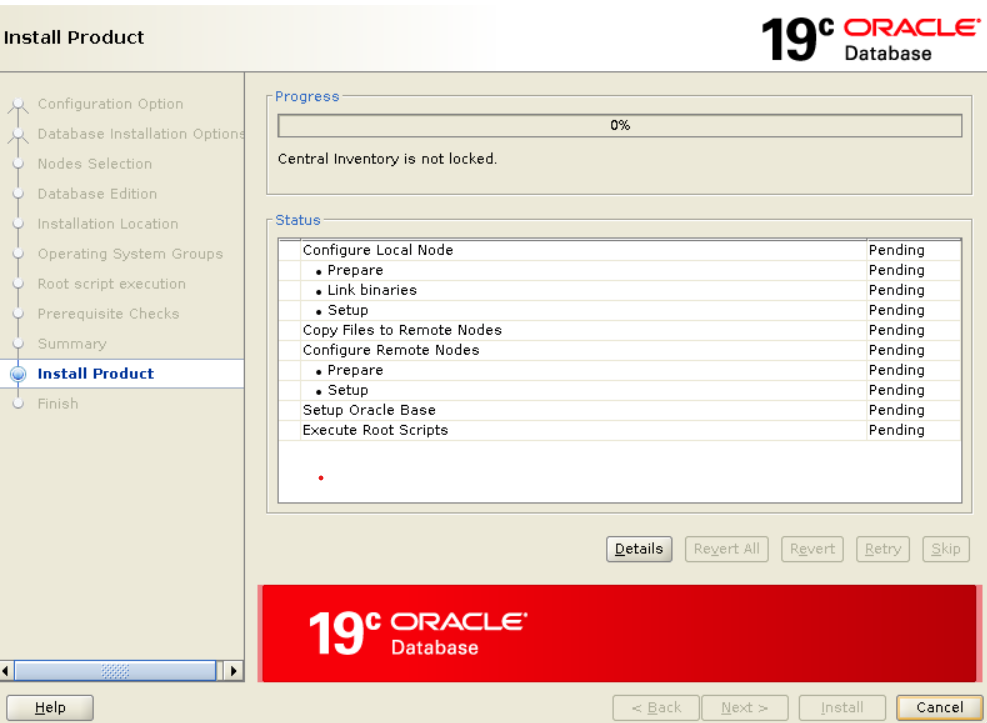This screenshot has height=723, width=987.
Task: Select the Install Product step
Action: [x=96, y=374]
